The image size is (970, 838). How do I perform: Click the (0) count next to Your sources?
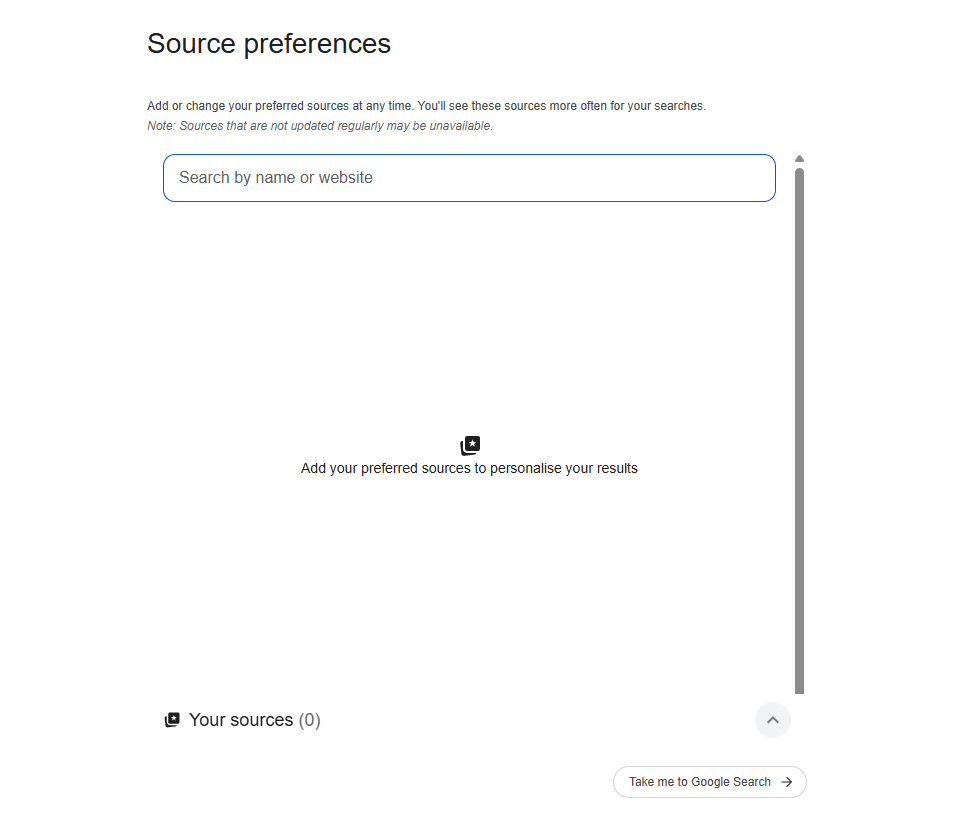309,720
